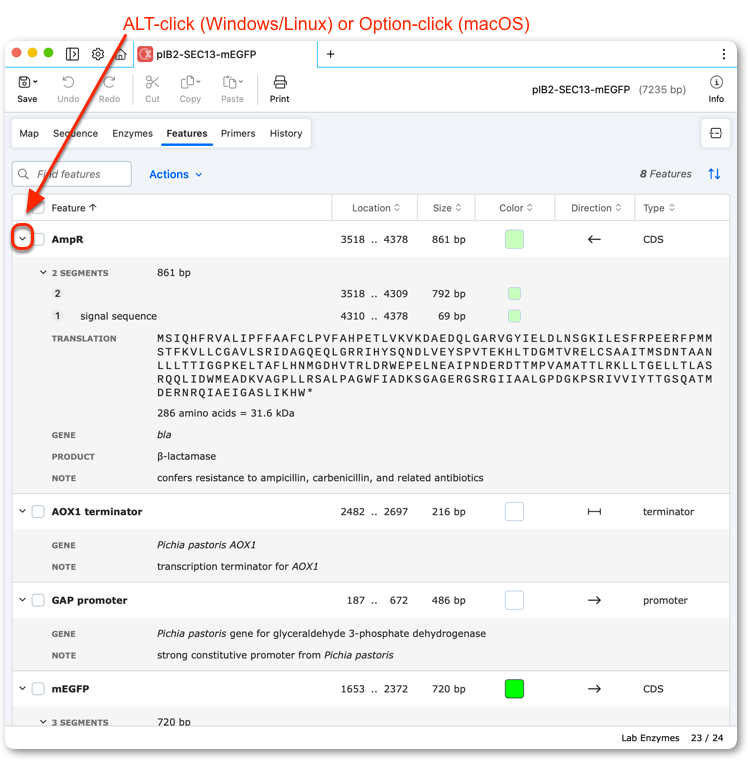Click the Lab Enzymes status label
This screenshot has width=748, height=763.
coord(650,738)
